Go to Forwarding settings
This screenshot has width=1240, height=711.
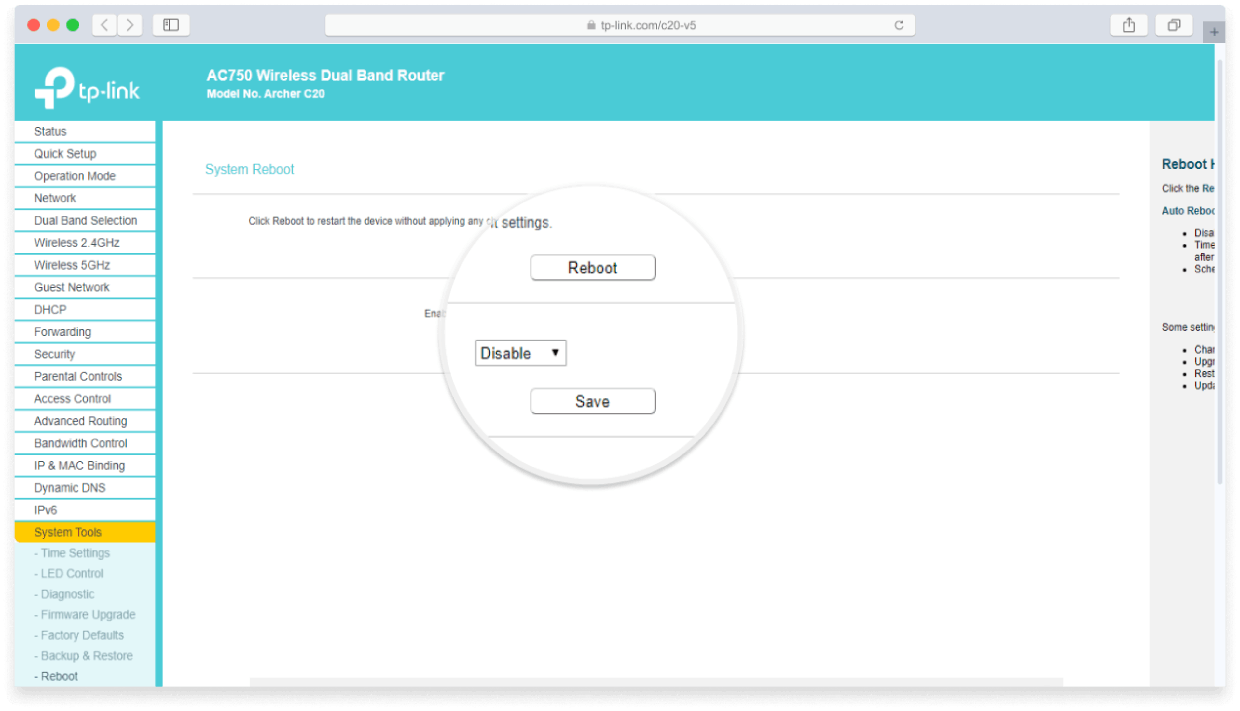coord(86,332)
